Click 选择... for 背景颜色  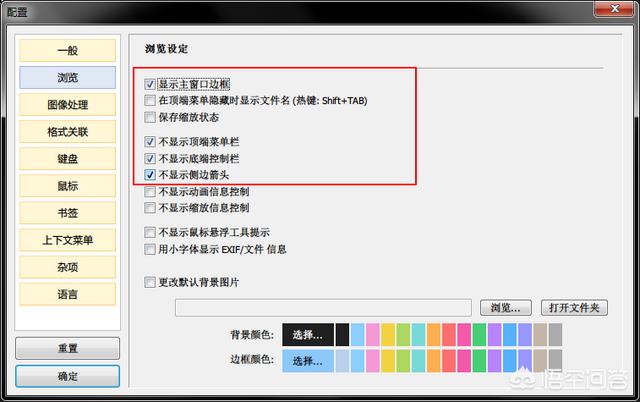click(308, 335)
